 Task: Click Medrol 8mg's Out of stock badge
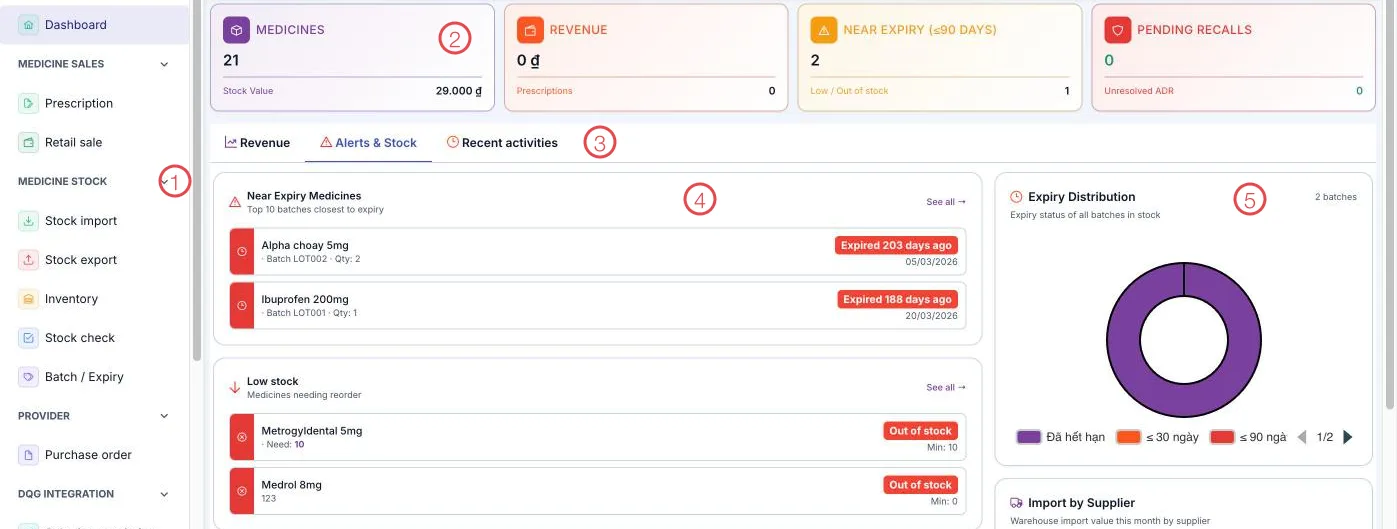tap(920, 485)
